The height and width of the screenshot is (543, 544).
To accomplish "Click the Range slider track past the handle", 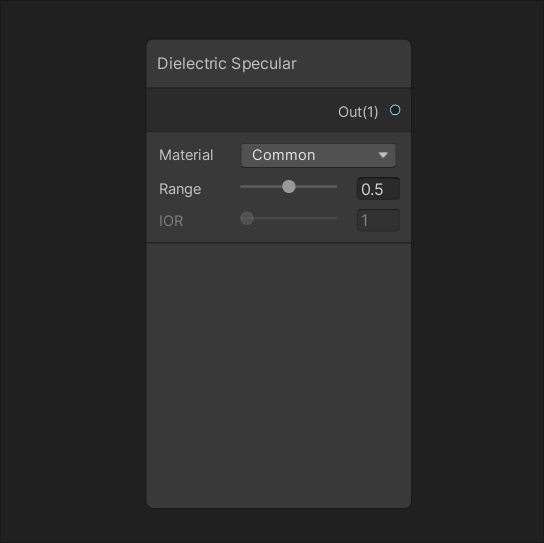I will tap(316, 187).
